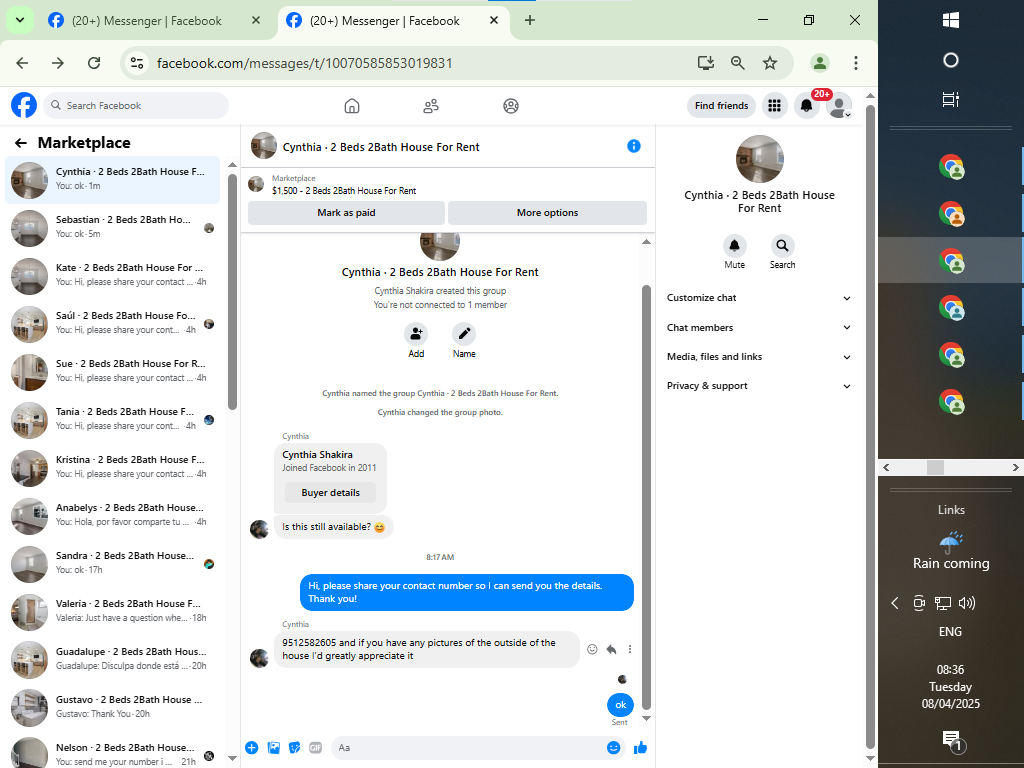Viewport: 1024px width, 768px height.
Task: Expand Chat members section
Action: click(x=759, y=327)
